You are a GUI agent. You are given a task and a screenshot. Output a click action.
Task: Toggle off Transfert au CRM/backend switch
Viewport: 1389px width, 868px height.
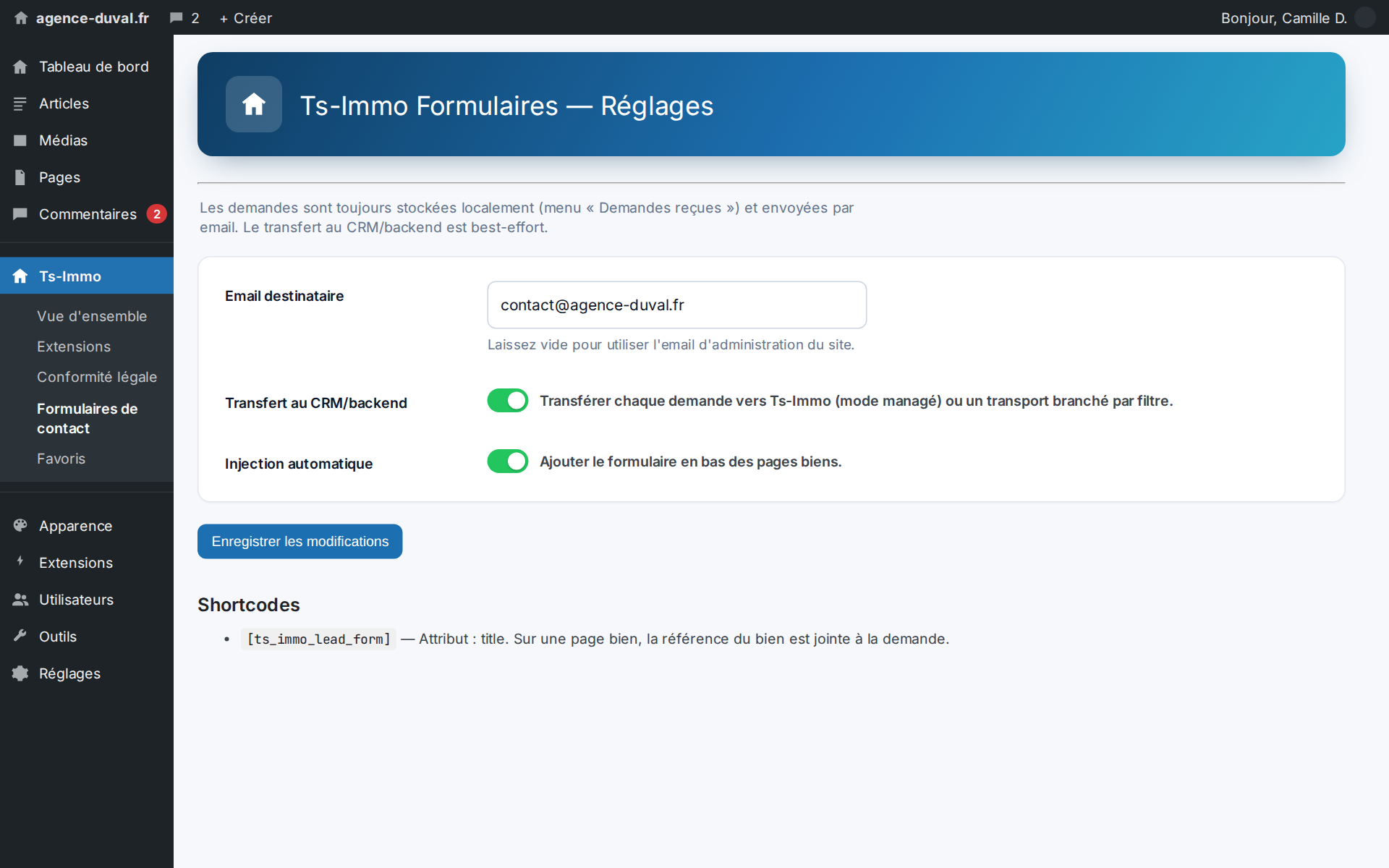pos(508,401)
